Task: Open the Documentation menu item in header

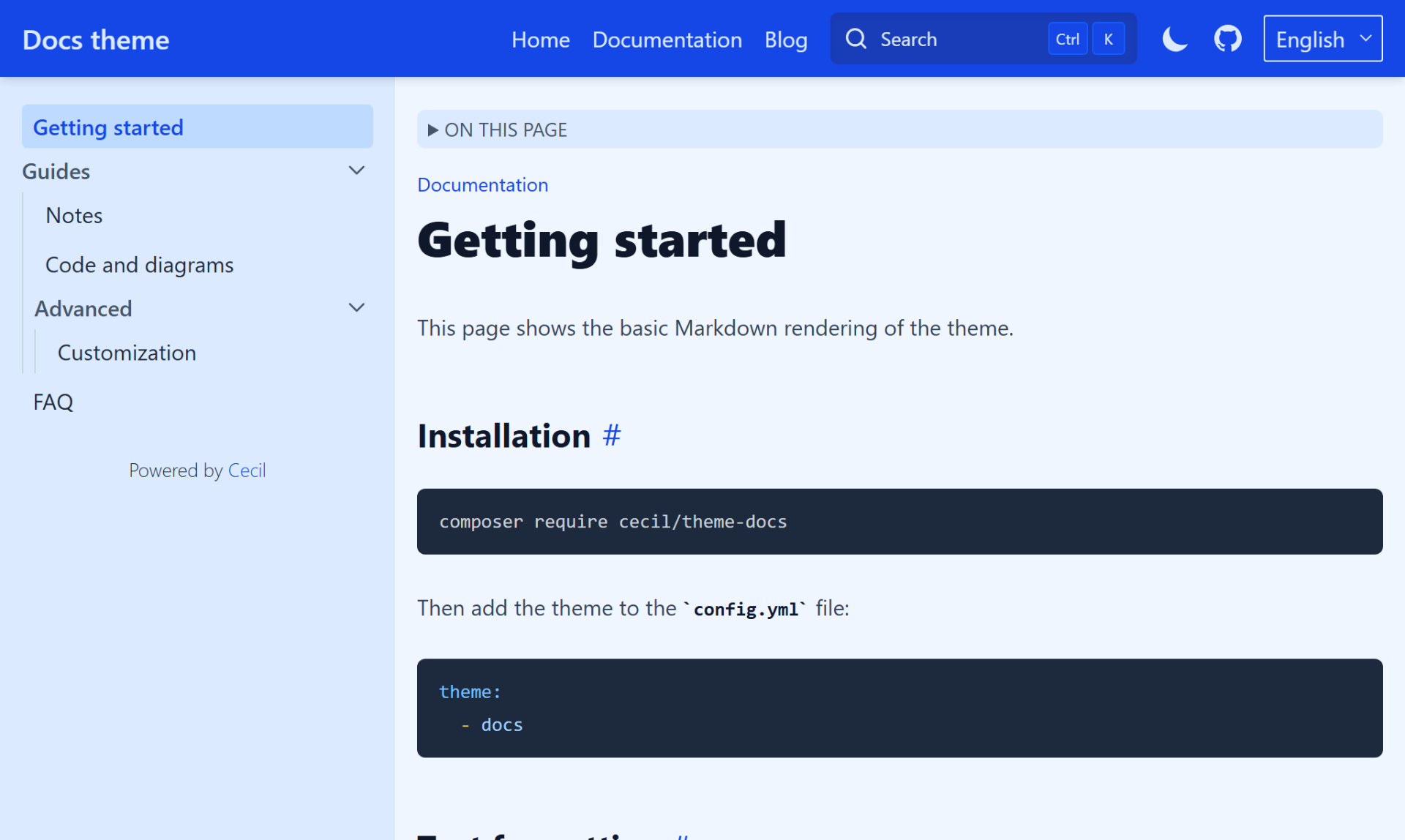Action: coord(667,40)
